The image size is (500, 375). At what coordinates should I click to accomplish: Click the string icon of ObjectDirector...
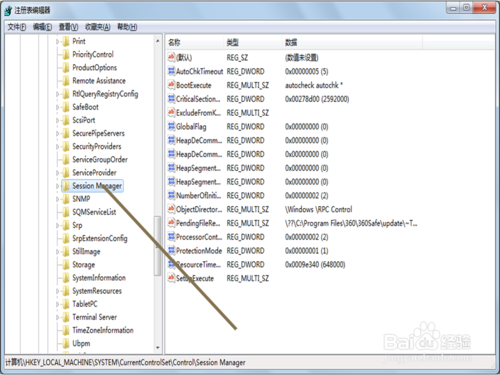[171, 209]
